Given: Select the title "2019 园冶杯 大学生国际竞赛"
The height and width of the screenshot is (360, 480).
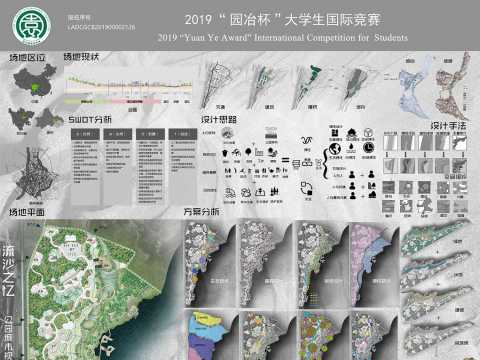Looking at the screenshot, I should [282, 20].
